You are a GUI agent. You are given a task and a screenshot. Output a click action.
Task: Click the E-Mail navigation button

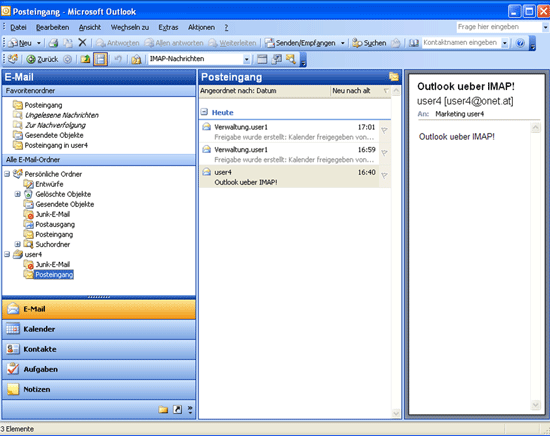99,309
